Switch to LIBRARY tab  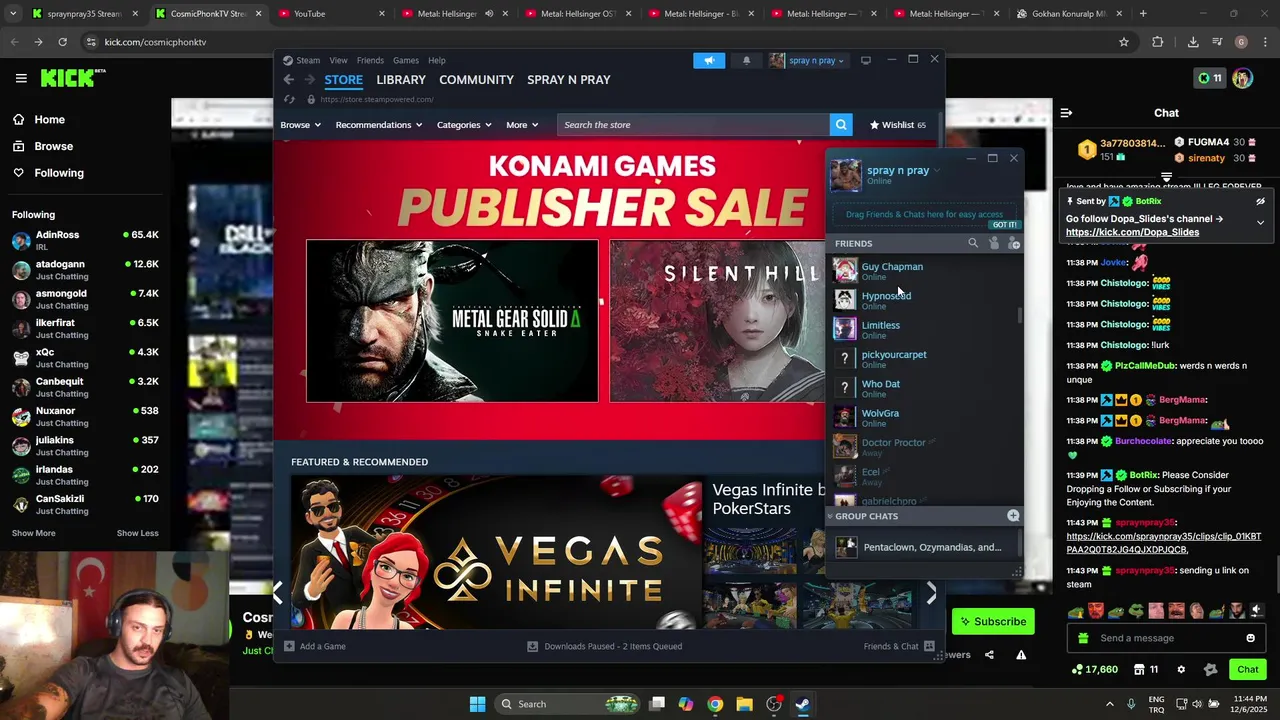click(401, 80)
